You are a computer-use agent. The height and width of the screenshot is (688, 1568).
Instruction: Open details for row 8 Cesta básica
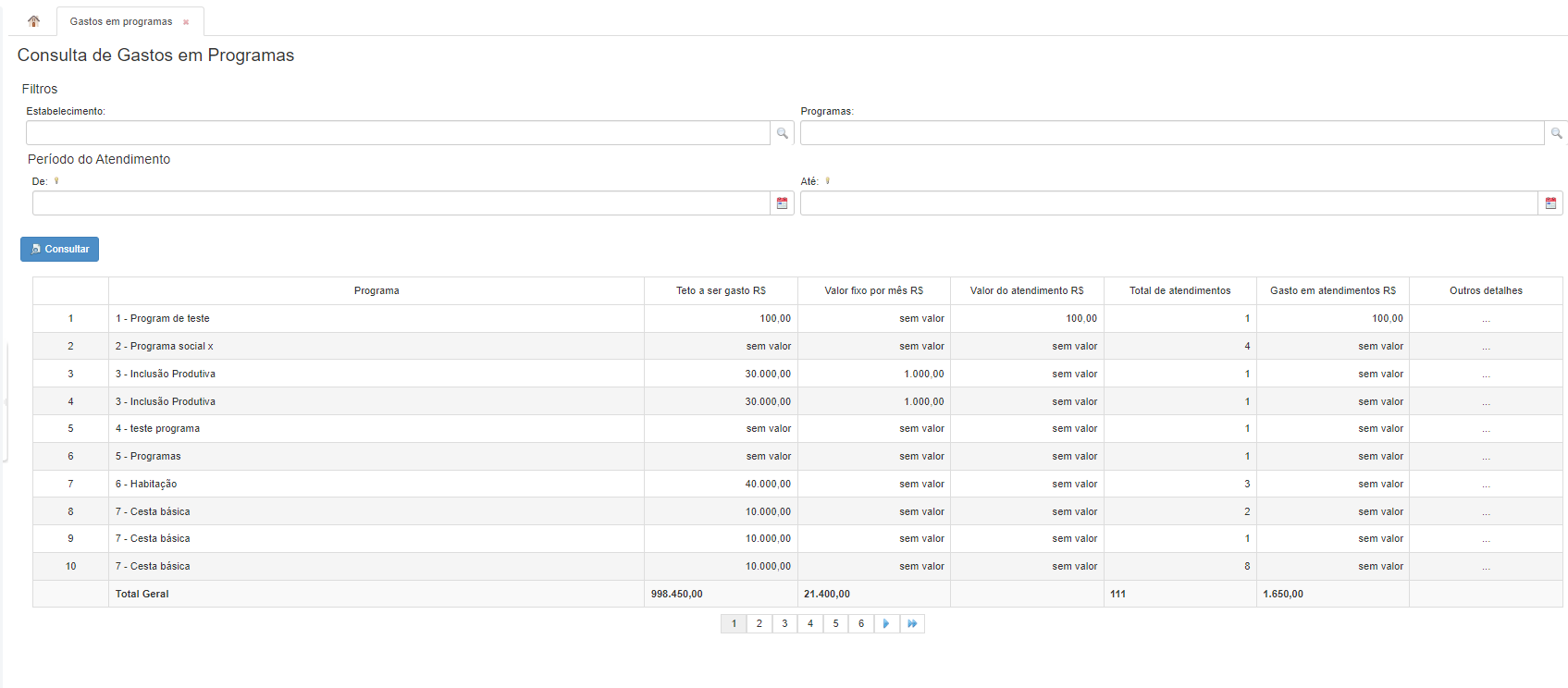(1487, 512)
